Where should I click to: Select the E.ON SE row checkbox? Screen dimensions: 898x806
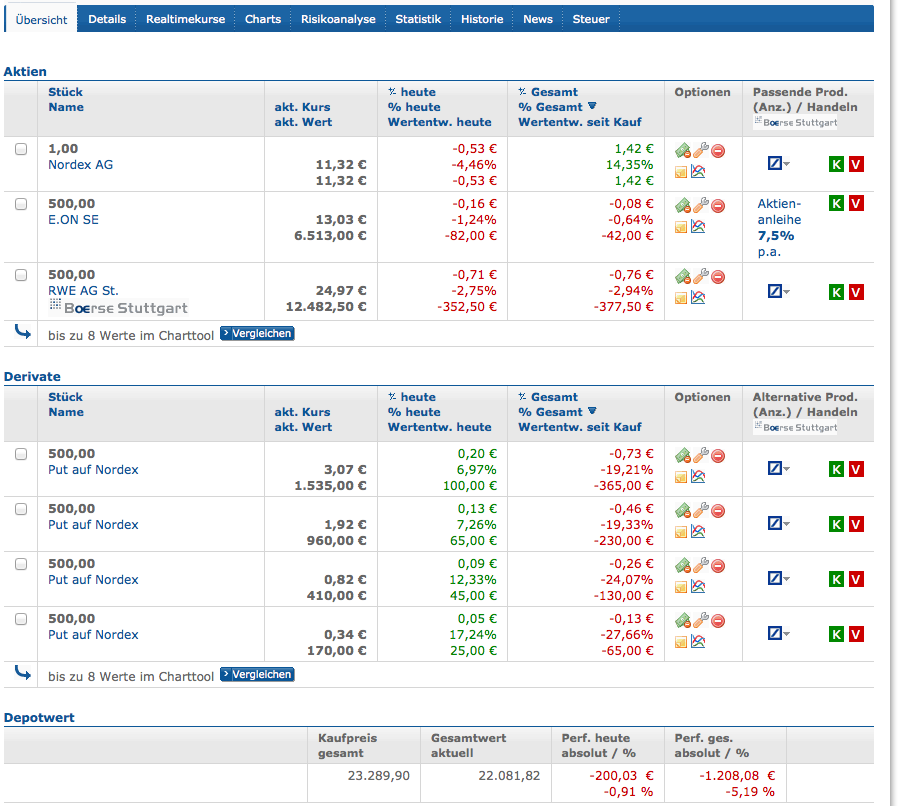click(x=21, y=203)
